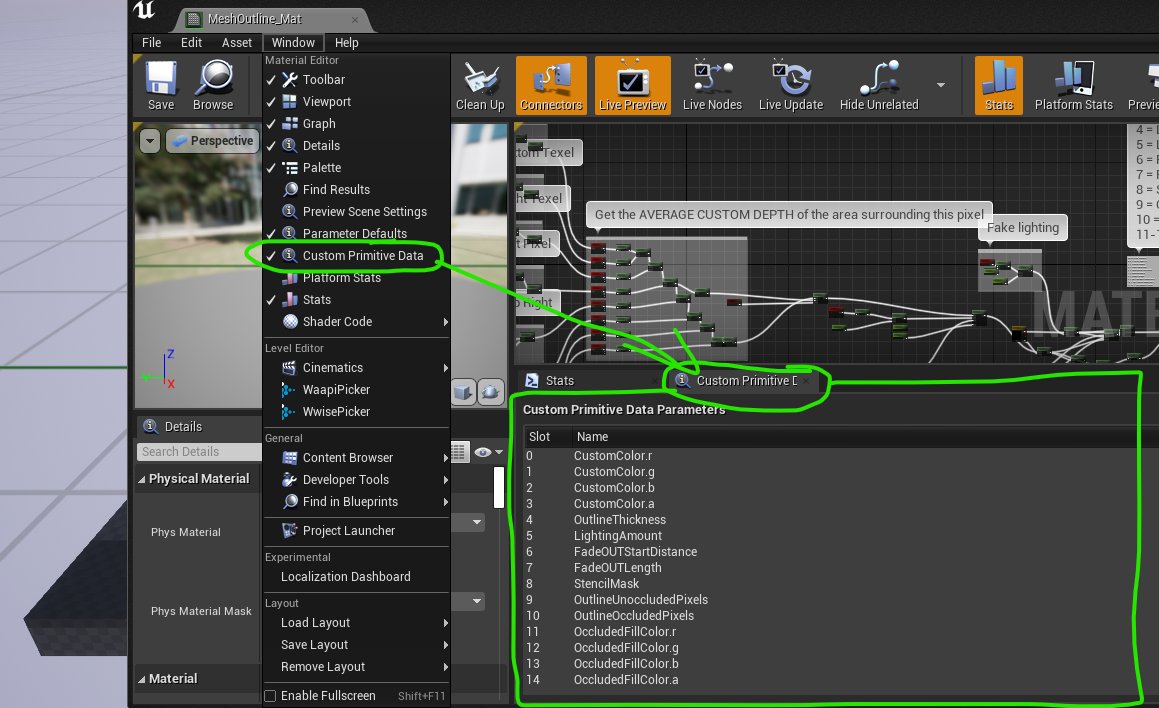Click the Save toolbar icon
This screenshot has width=1159, height=708.
click(160, 86)
